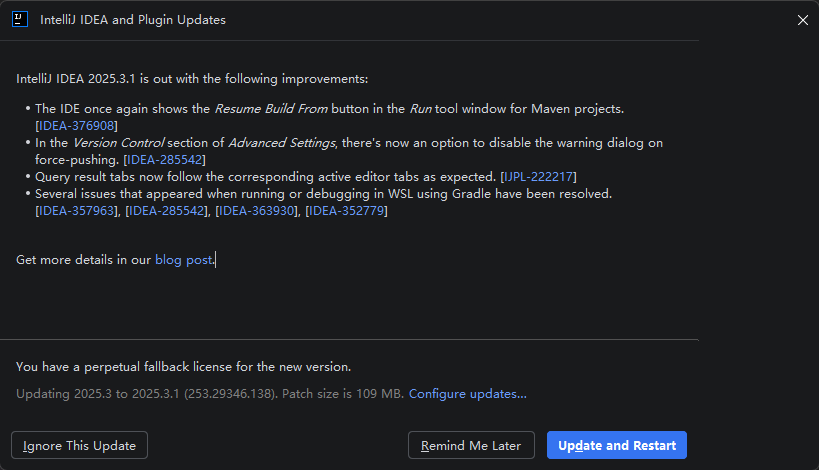Follow the blog post link
819x470 pixels.
point(183,260)
